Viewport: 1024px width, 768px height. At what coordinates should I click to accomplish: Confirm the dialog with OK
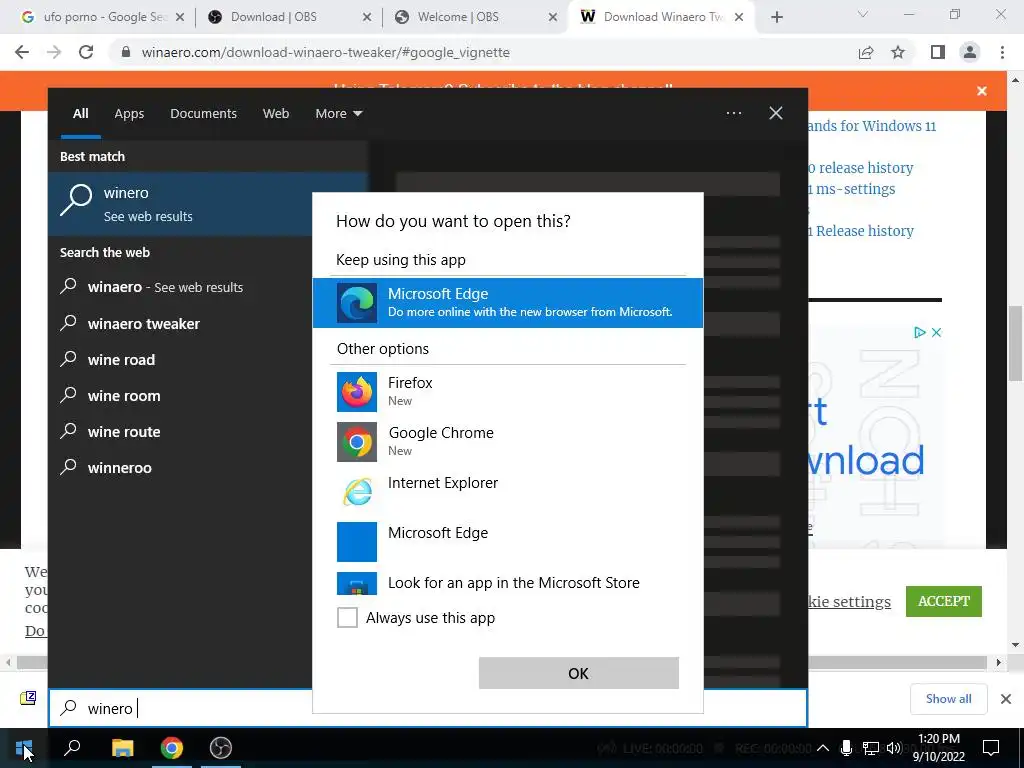[x=579, y=673]
